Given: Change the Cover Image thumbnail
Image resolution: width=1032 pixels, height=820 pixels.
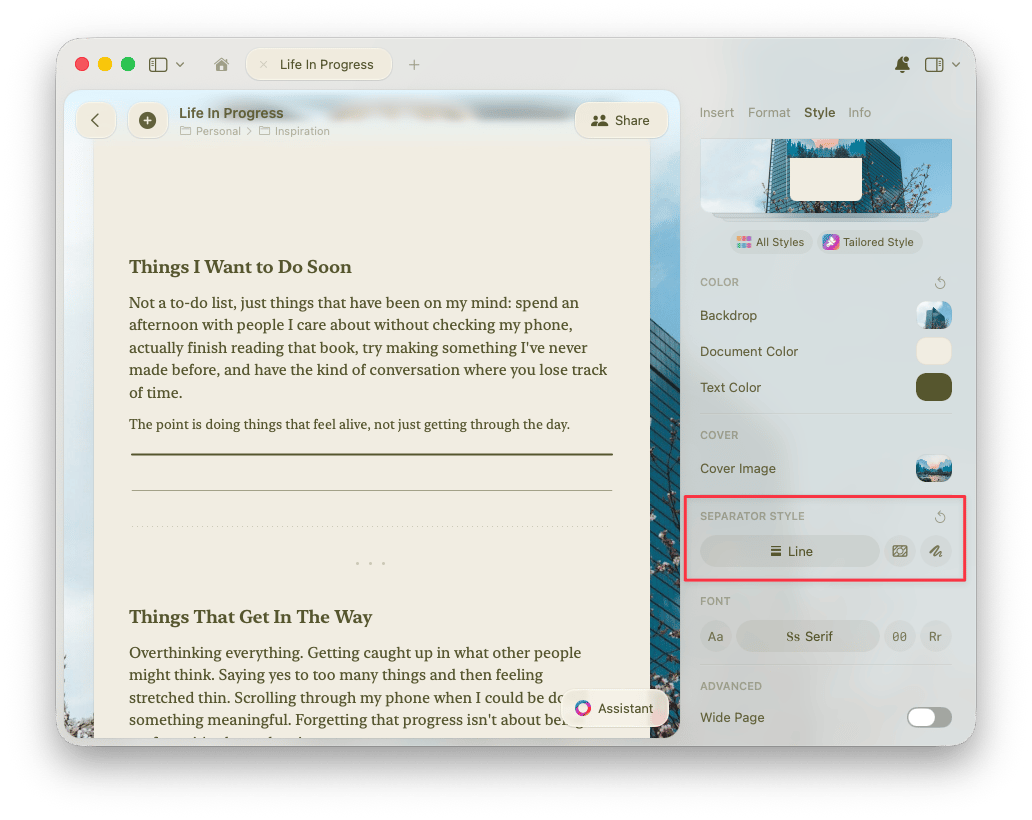Looking at the screenshot, I should [x=934, y=469].
